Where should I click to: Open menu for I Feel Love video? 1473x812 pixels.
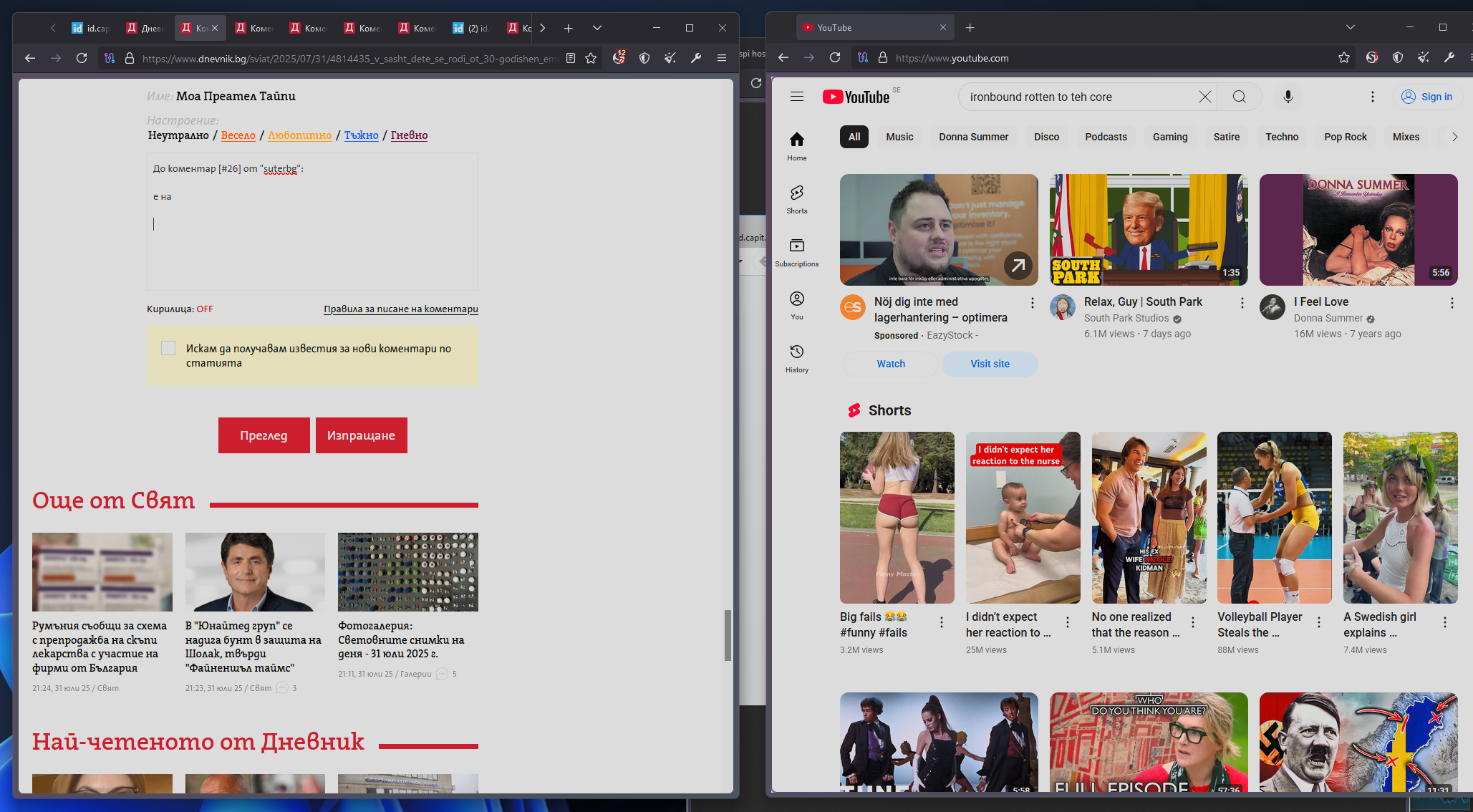click(x=1452, y=303)
